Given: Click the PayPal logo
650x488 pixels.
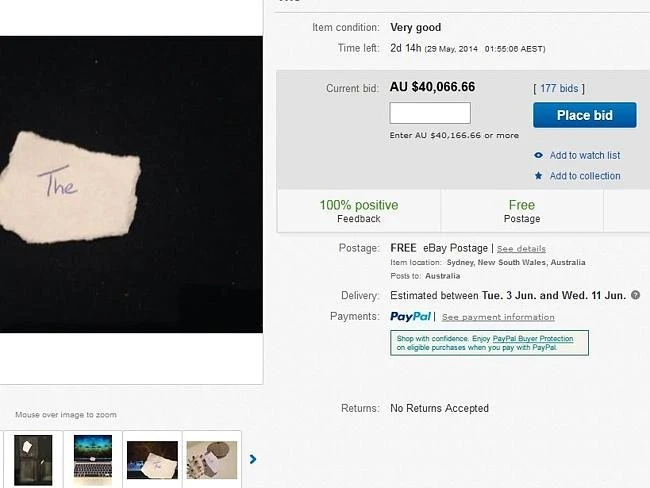Looking at the screenshot, I should [x=410, y=317].
